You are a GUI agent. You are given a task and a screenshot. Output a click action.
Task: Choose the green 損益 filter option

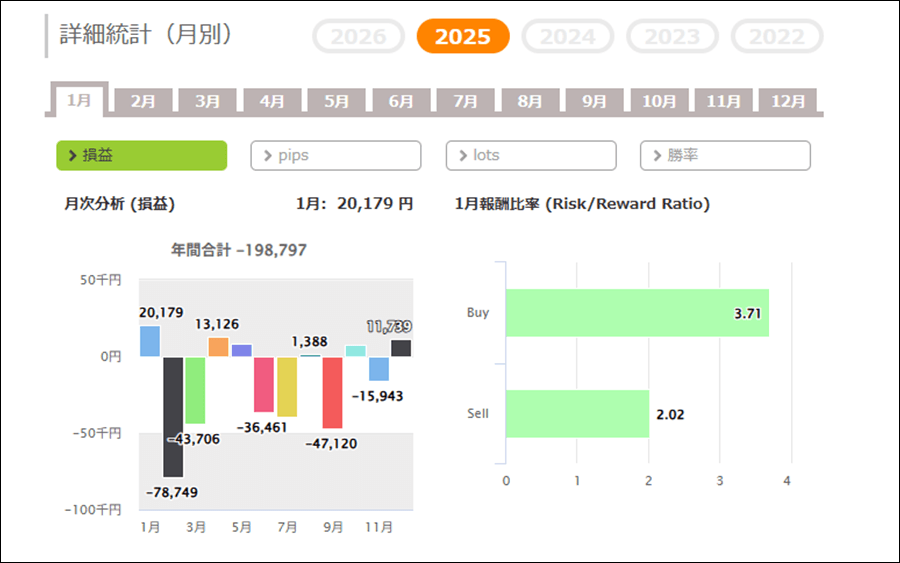click(x=141, y=156)
